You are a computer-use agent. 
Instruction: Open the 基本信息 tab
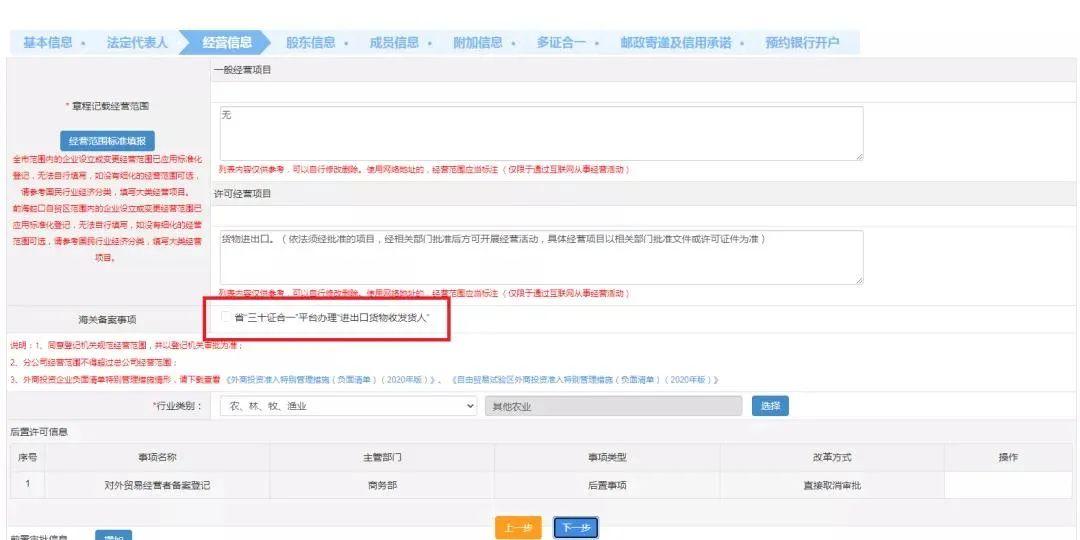coord(48,43)
